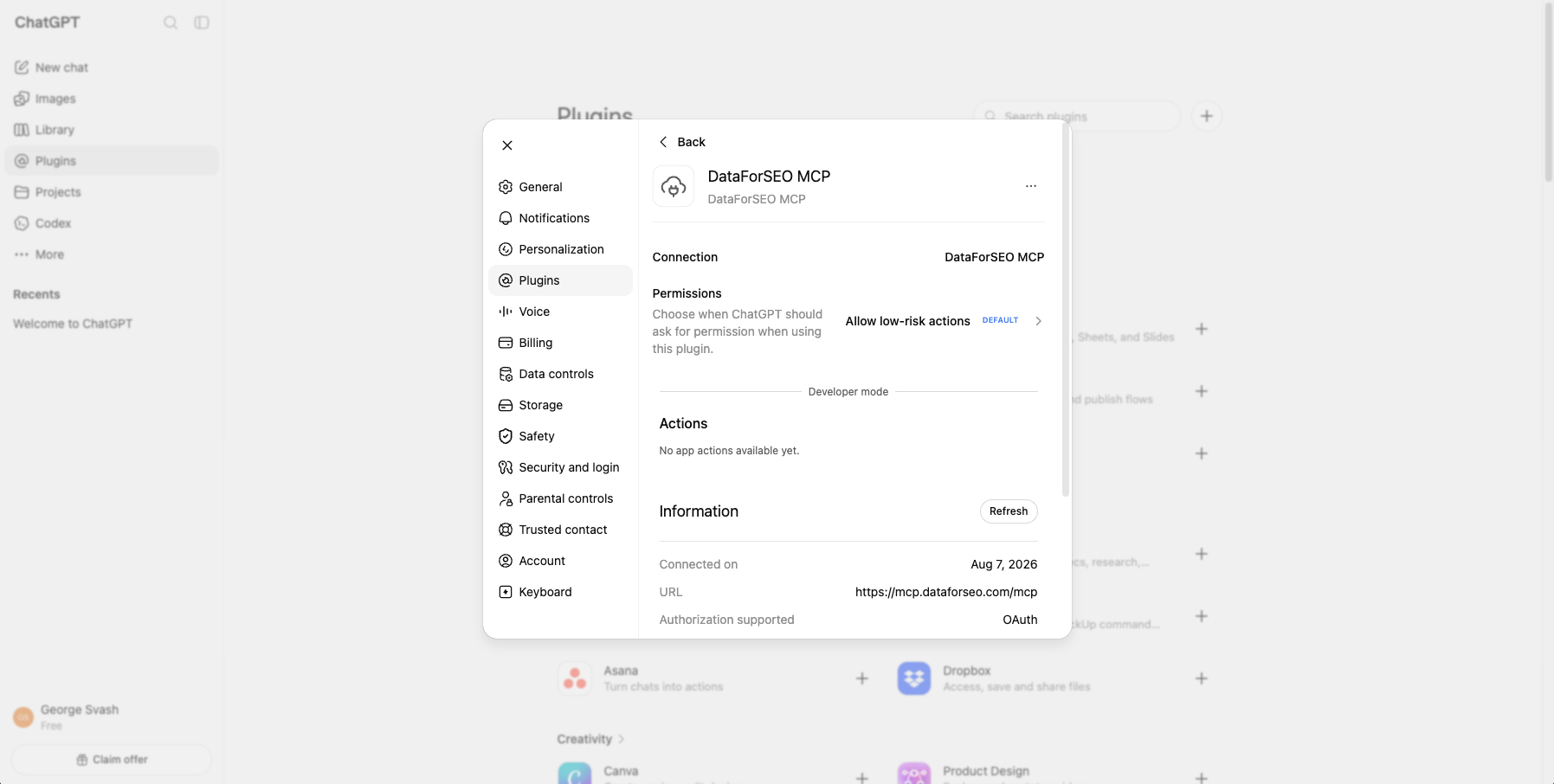The image size is (1554, 784).
Task: Open the Data controls settings tab
Action: click(560, 374)
